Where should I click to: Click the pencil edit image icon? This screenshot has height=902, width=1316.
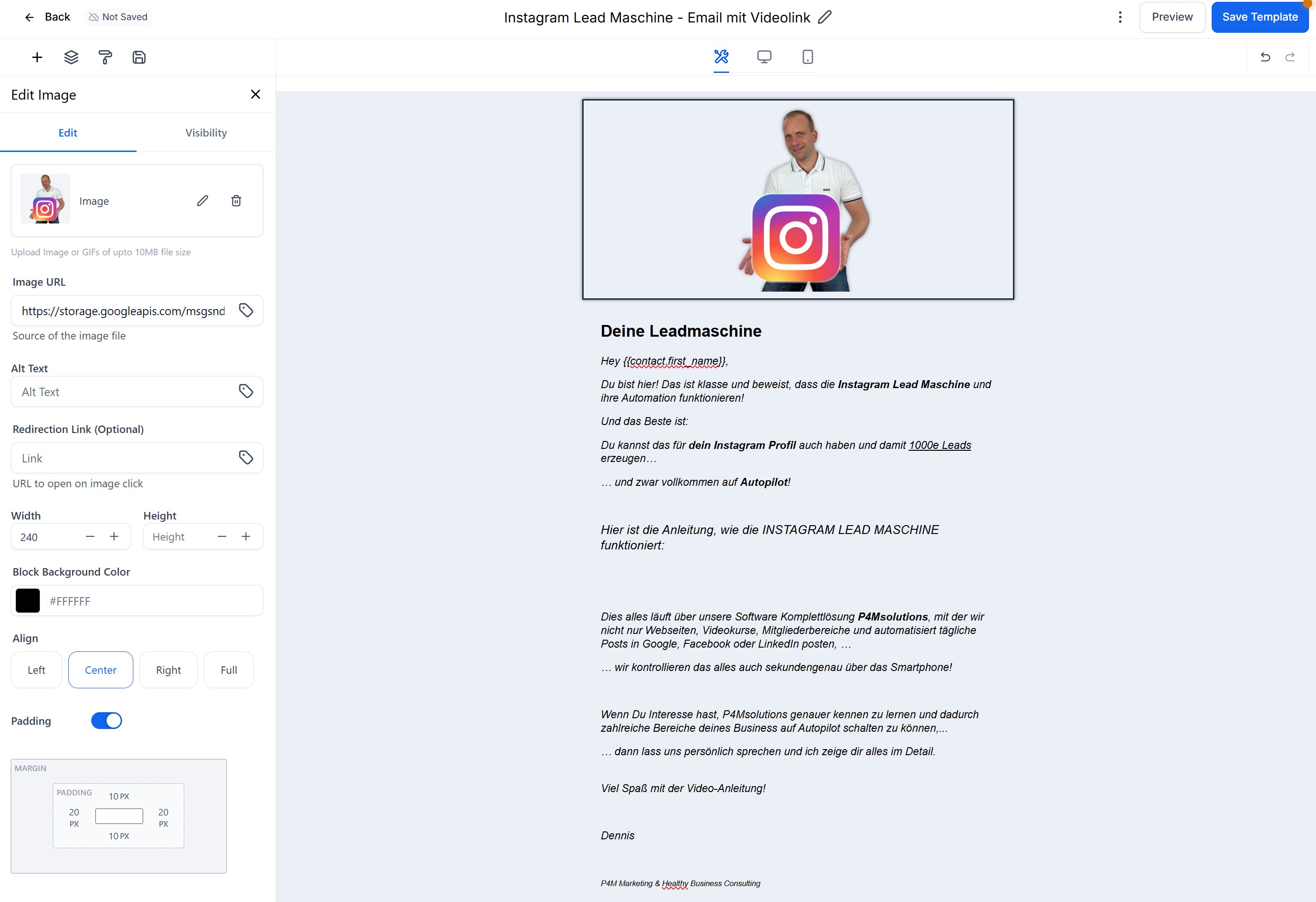click(x=202, y=201)
